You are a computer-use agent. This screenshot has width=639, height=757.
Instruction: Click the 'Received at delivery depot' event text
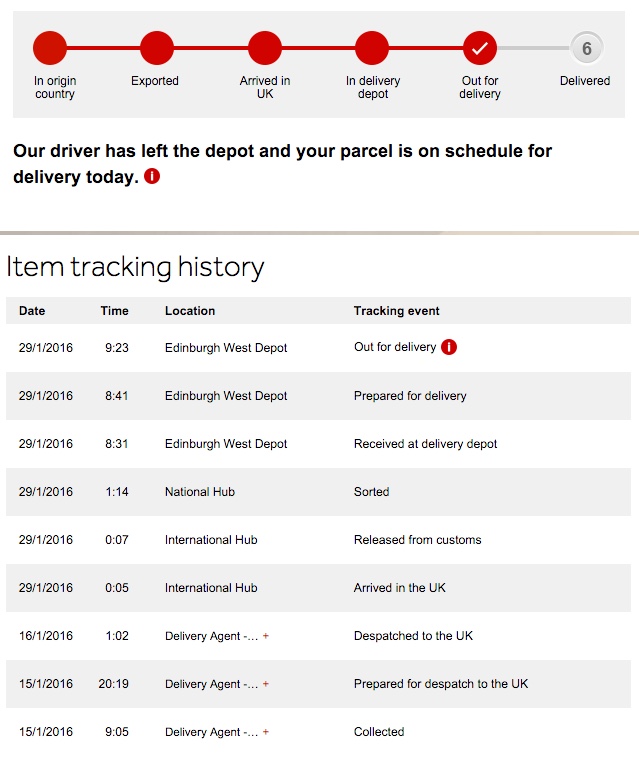pos(425,444)
